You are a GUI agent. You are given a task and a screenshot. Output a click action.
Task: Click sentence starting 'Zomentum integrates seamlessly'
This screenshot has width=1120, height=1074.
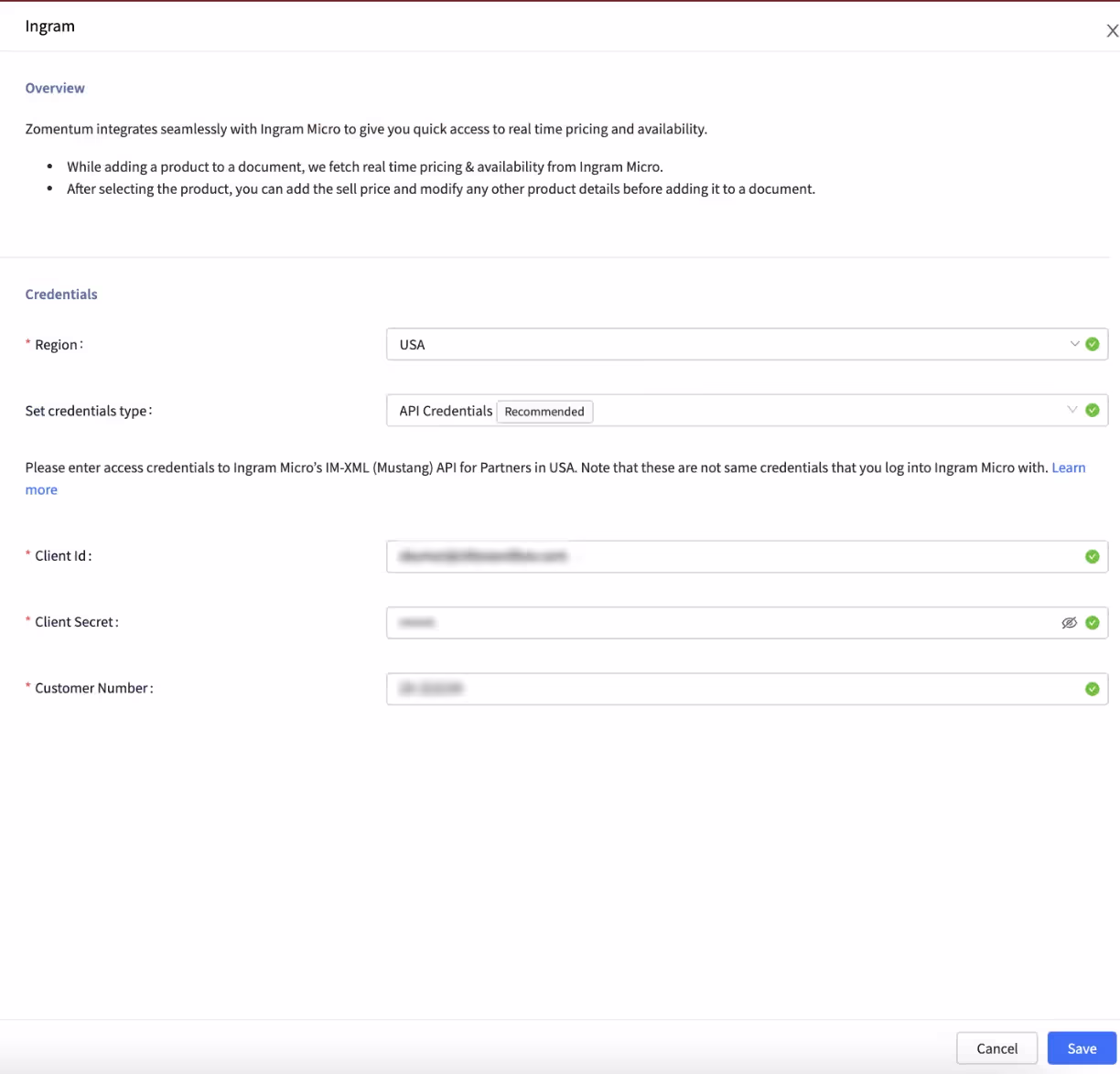pos(366,129)
